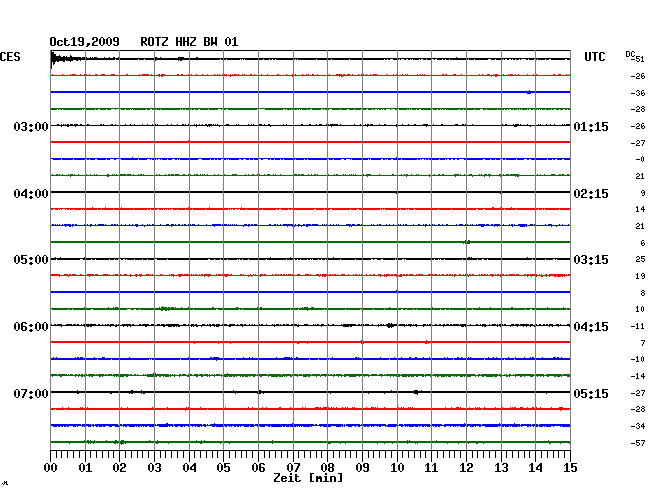
Task: Select the station label ROTZ HHZ BW 01
Action: pyautogui.click(x=189, y=42)
